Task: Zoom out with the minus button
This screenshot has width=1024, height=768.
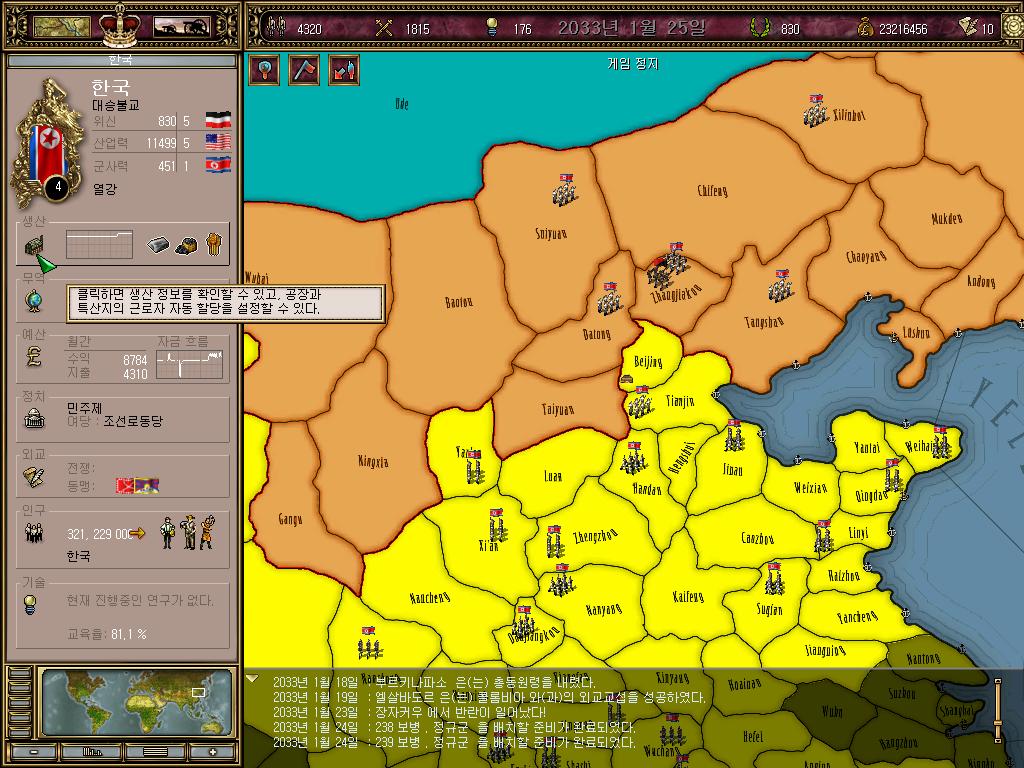Action: tap(34, 752)
